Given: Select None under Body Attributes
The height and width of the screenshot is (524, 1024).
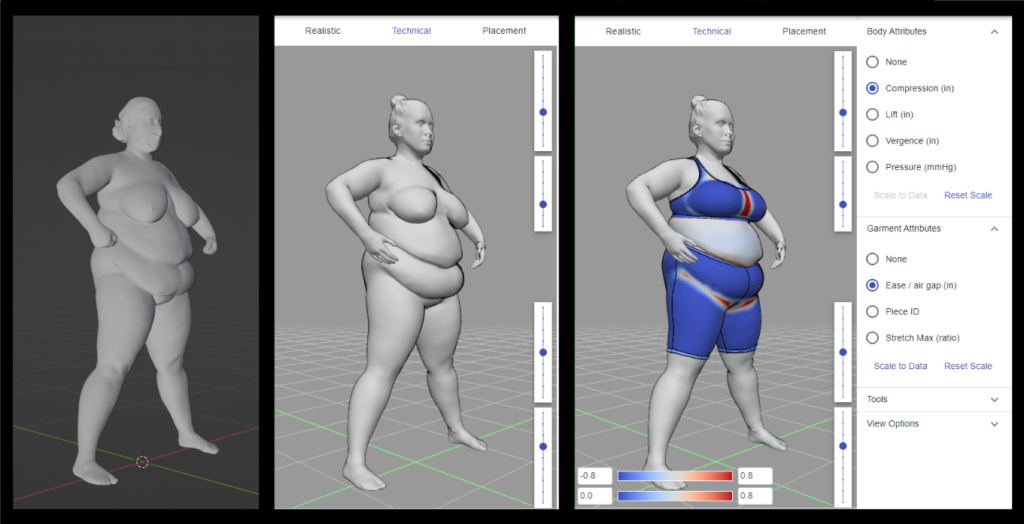Looking at the screenshot, I should click(x=872, y=62).
